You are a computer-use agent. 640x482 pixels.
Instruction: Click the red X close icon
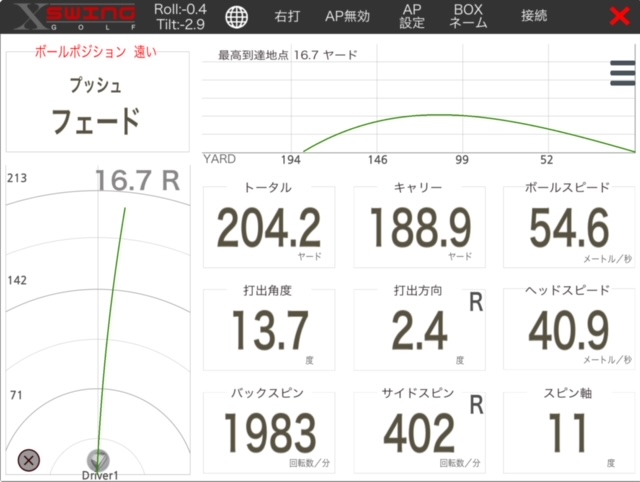(619, 17)
